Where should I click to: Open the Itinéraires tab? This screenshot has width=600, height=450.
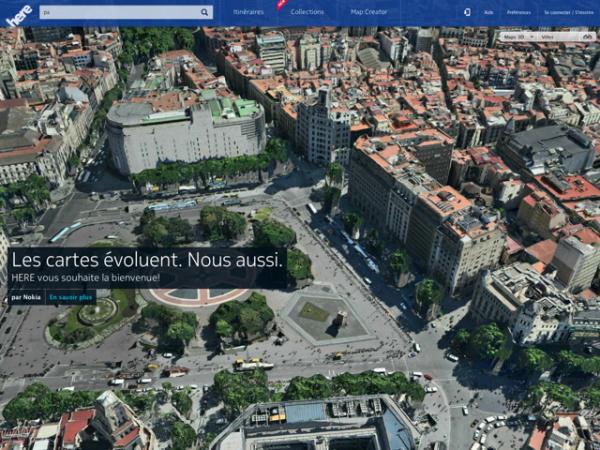[x=248, y=13]
